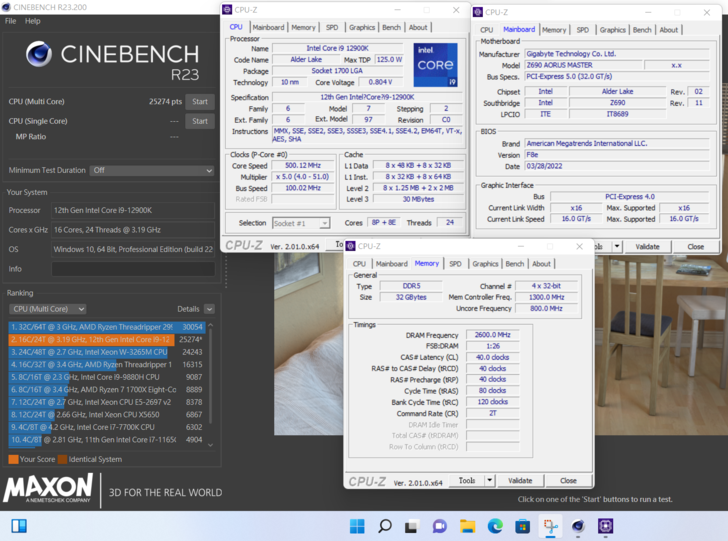Open Task View icon in taskbar
The height and width of the screenshot is (541, 728).
point(412,526)
